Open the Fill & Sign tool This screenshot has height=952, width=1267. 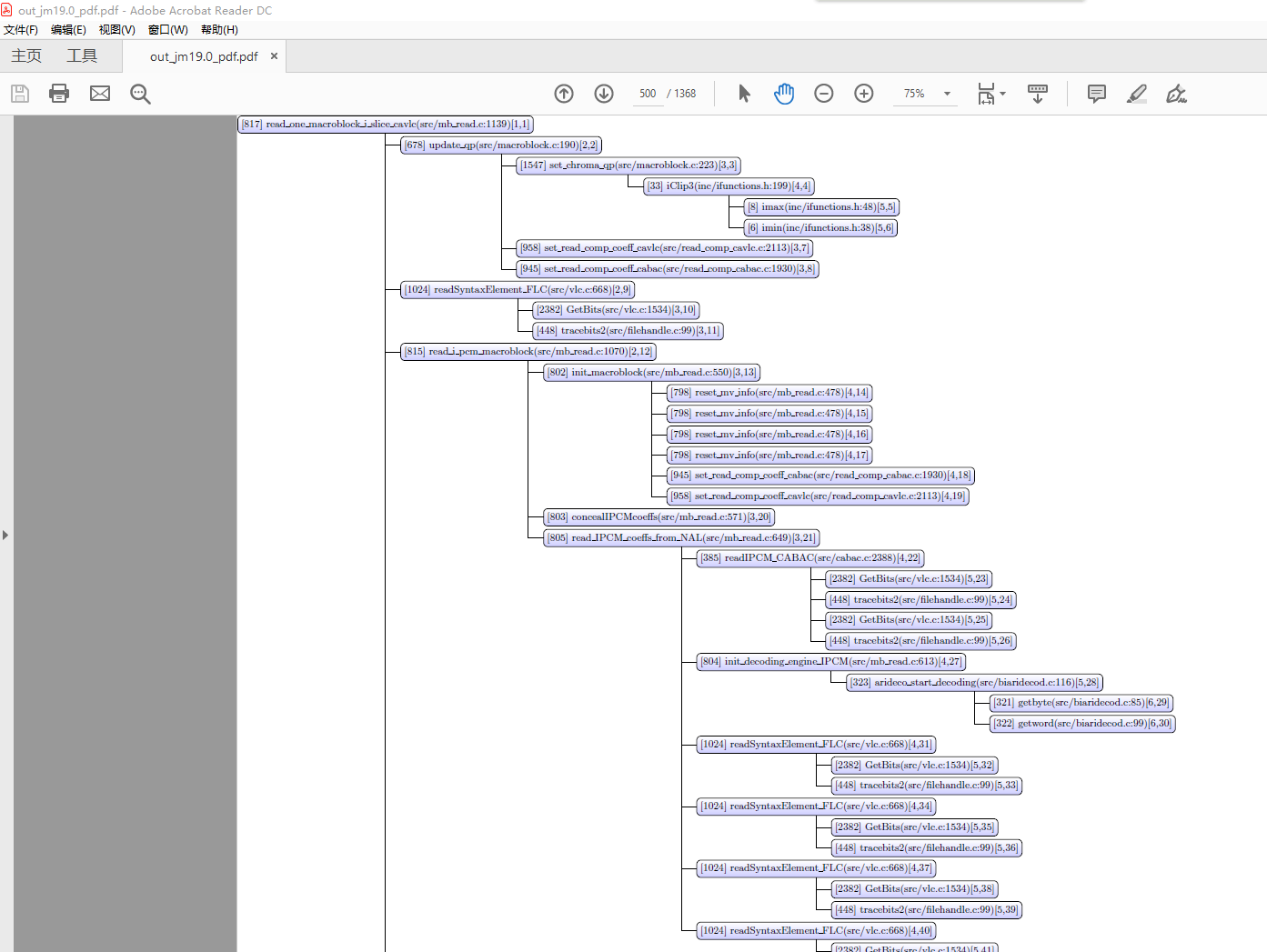[x=1175, y=93]
